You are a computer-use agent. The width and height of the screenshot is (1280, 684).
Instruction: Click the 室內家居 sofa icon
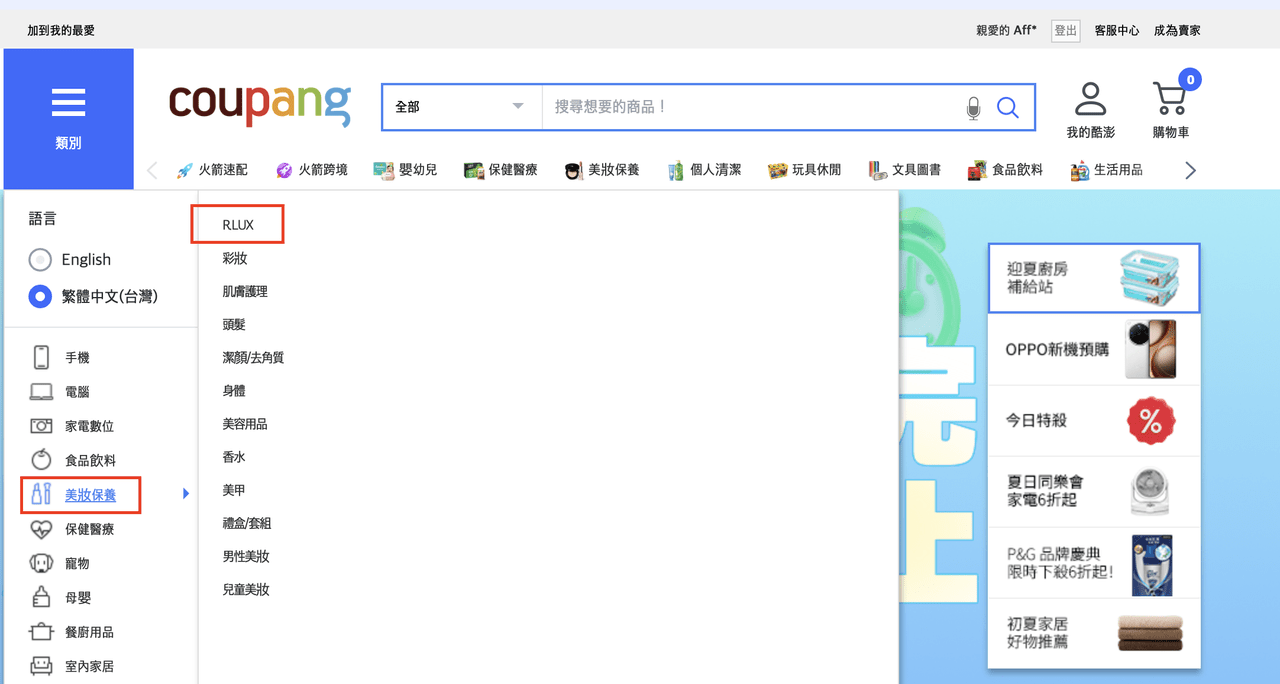(x=41, y=666)
